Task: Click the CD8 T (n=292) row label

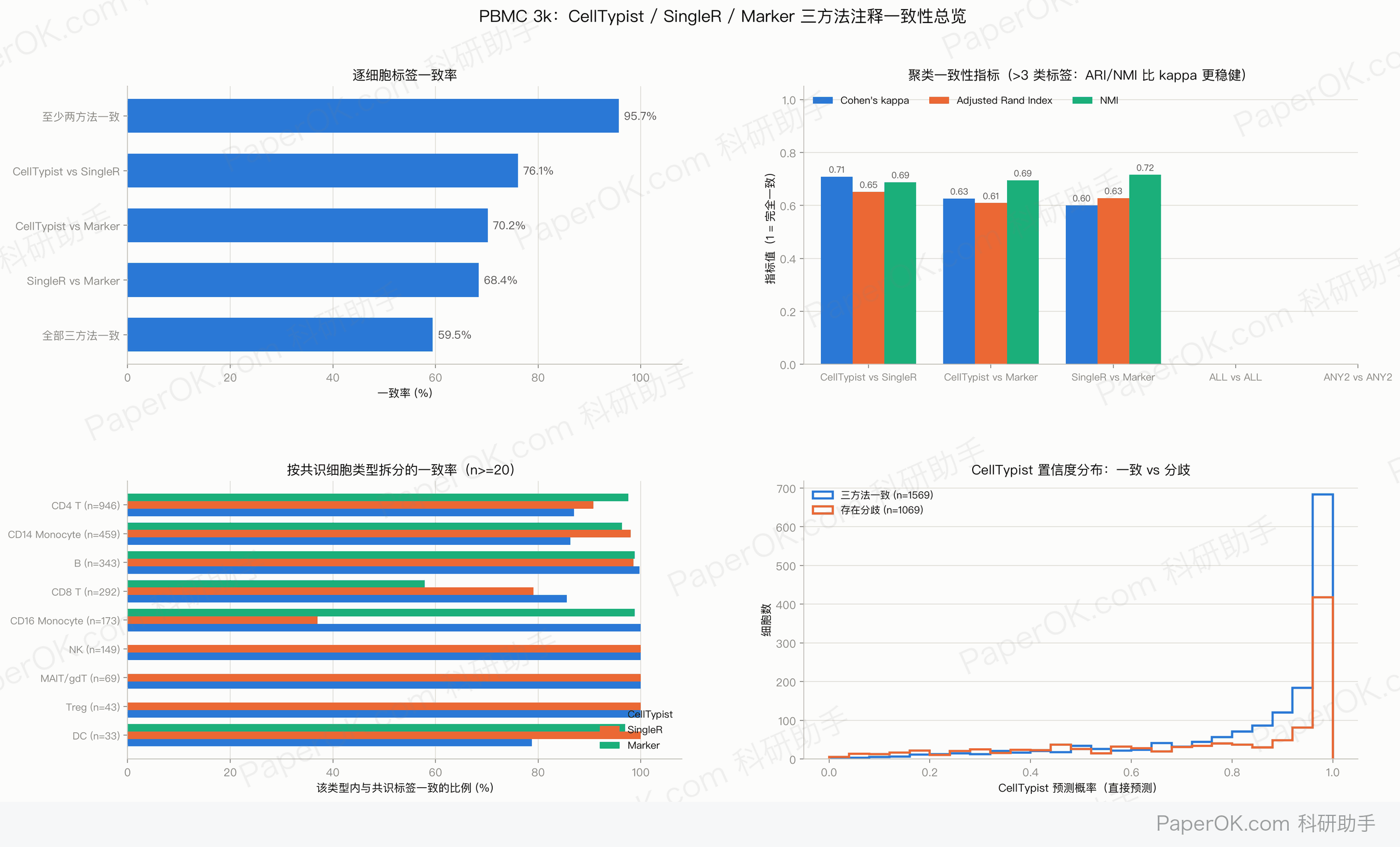Action: click(85, 592)
